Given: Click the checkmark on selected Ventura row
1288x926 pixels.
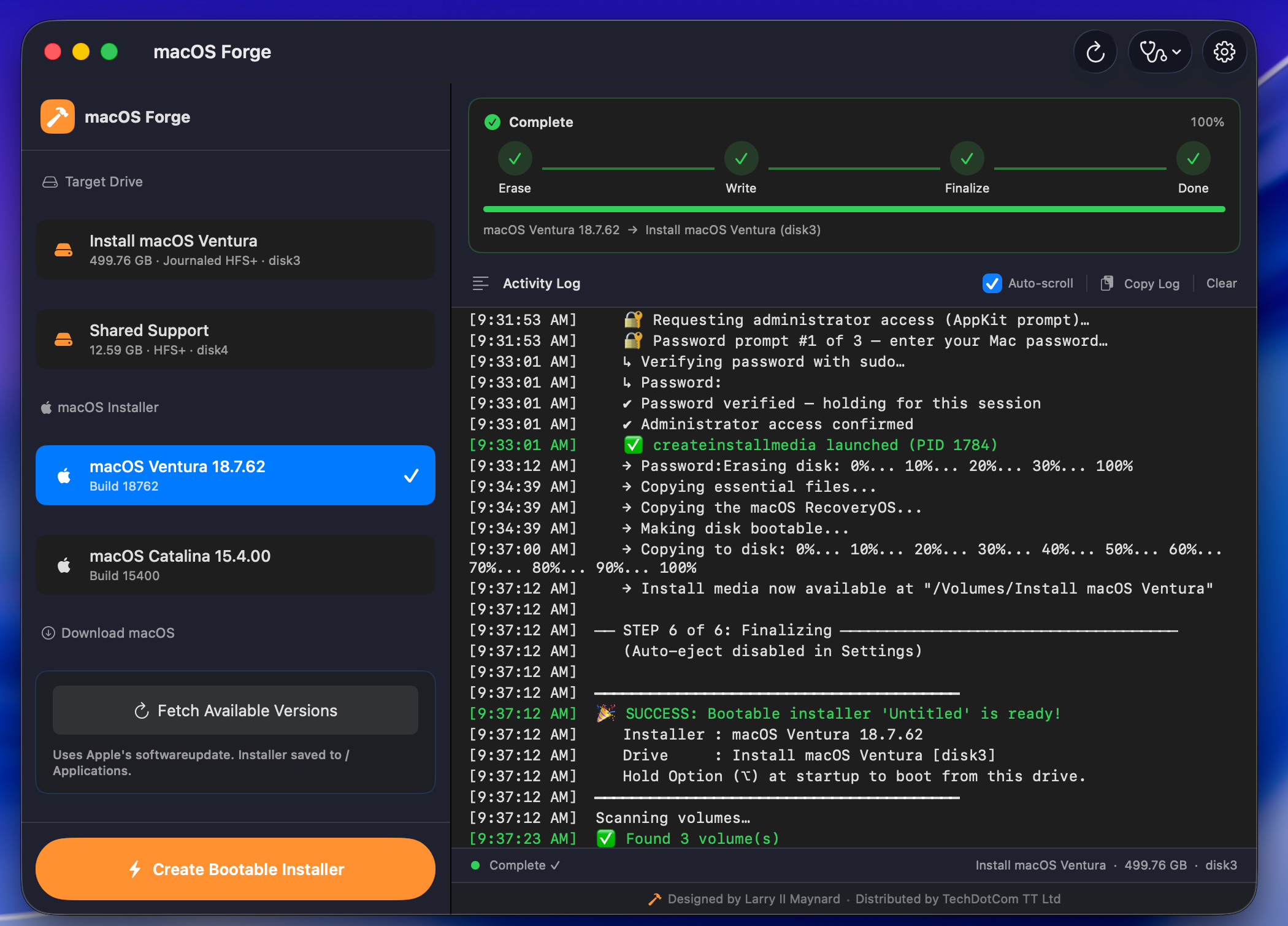Looking at the screenshot, I should [x=412, y=475].
